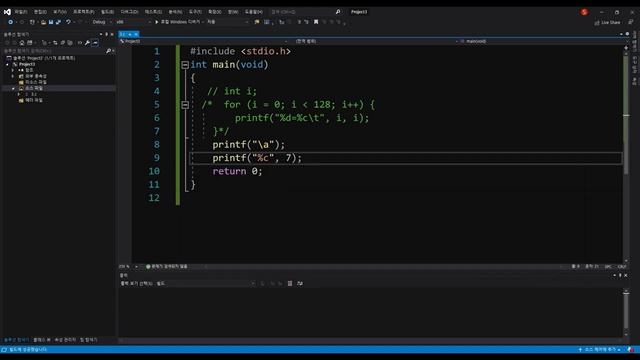The image size is (640, 360).
Task: Open the Edit menu
Action: [x=40, y=12]
